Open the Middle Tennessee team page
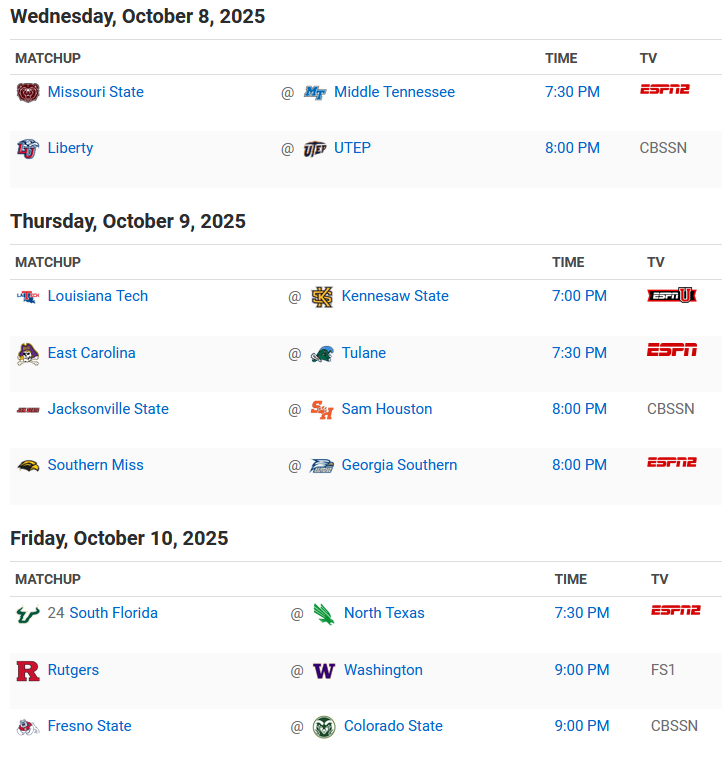 394,92
